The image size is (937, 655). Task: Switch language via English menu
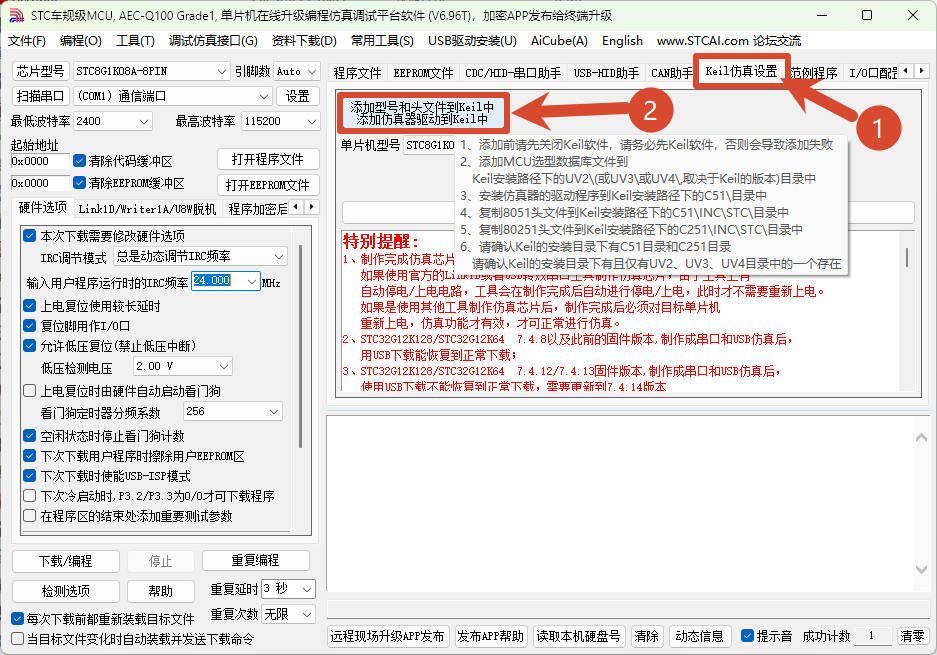622,41
